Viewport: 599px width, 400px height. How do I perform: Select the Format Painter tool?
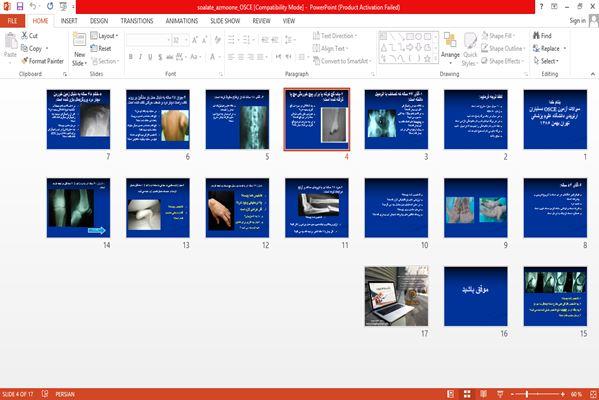point(42,61)
